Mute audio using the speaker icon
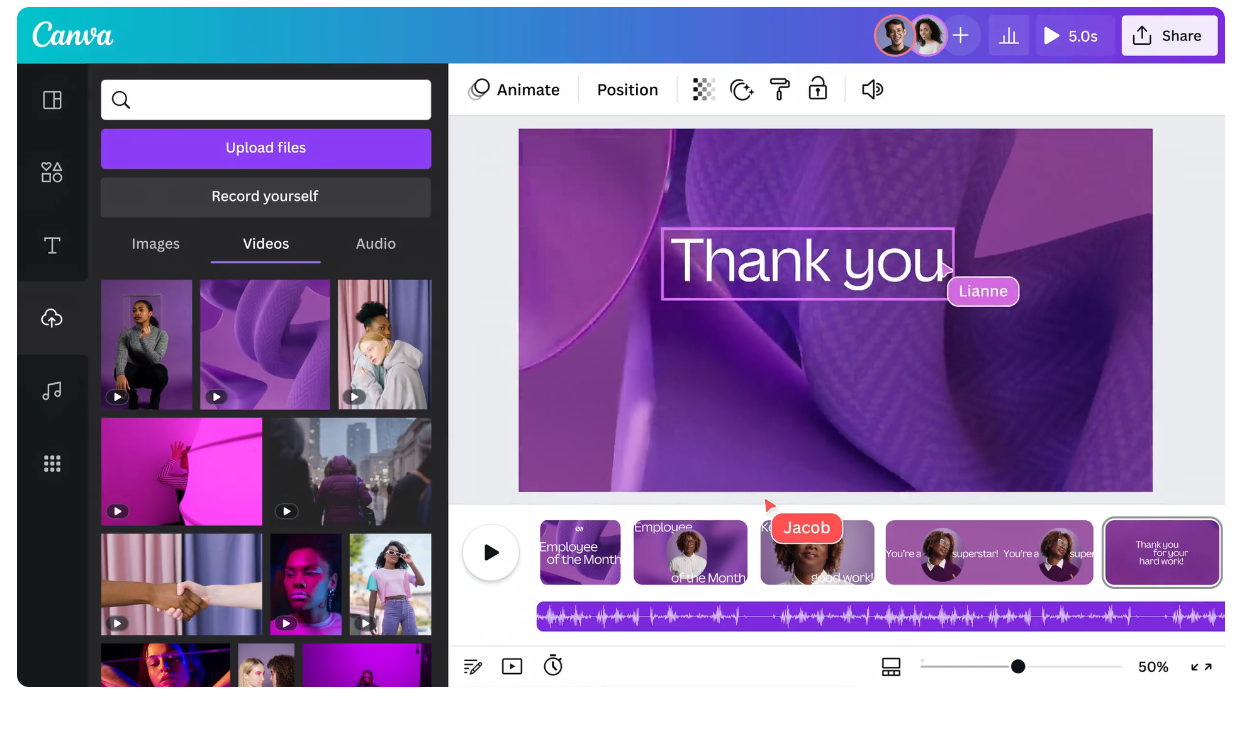This screenshot has width=1253, height=732. 872,89
